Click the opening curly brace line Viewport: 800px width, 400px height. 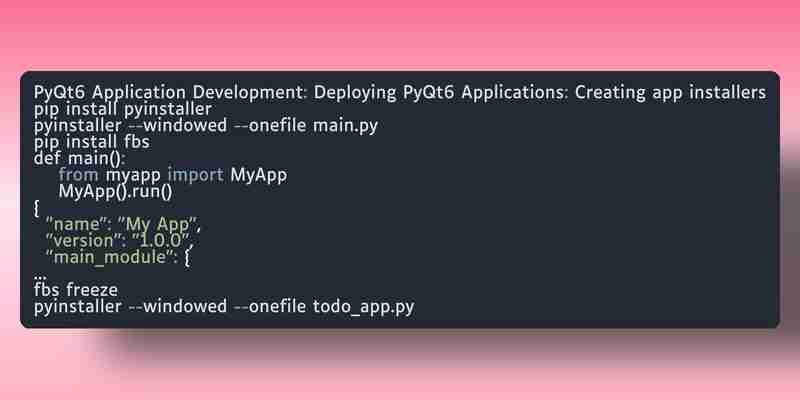tap(37, 208)
